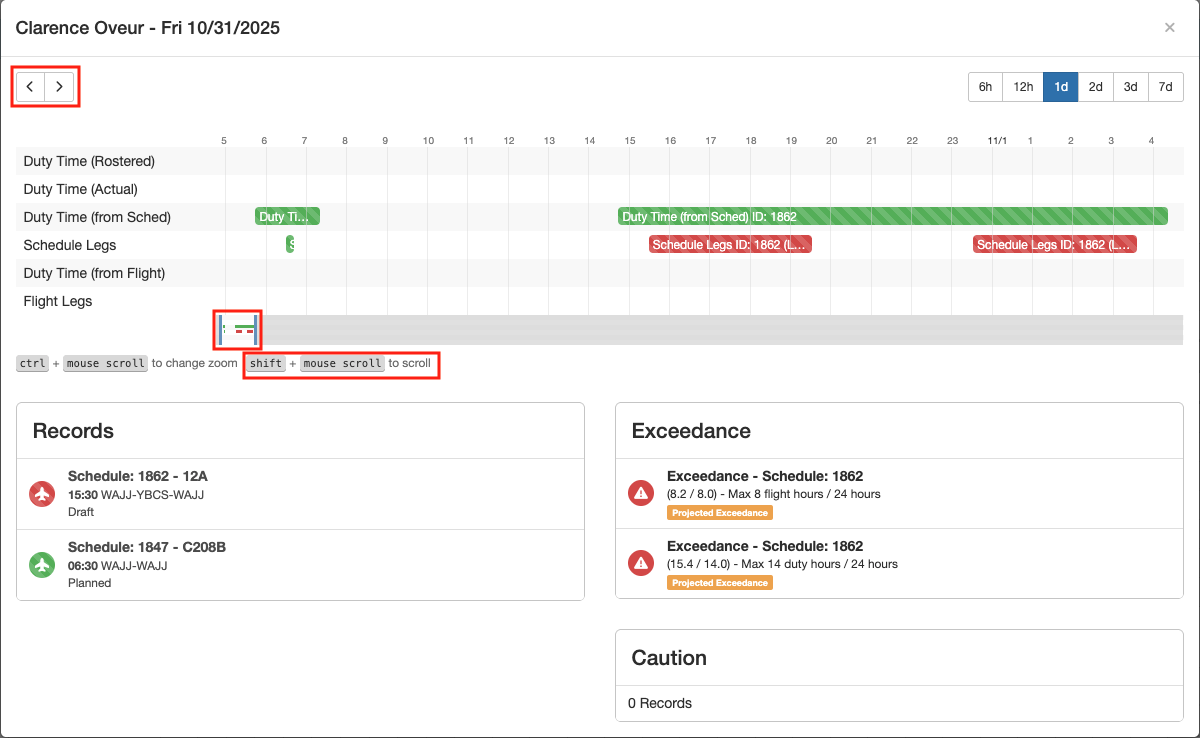Open Schedule: 1847 - C208B record
Viewport: 1200px width, 738px height.
144,547
